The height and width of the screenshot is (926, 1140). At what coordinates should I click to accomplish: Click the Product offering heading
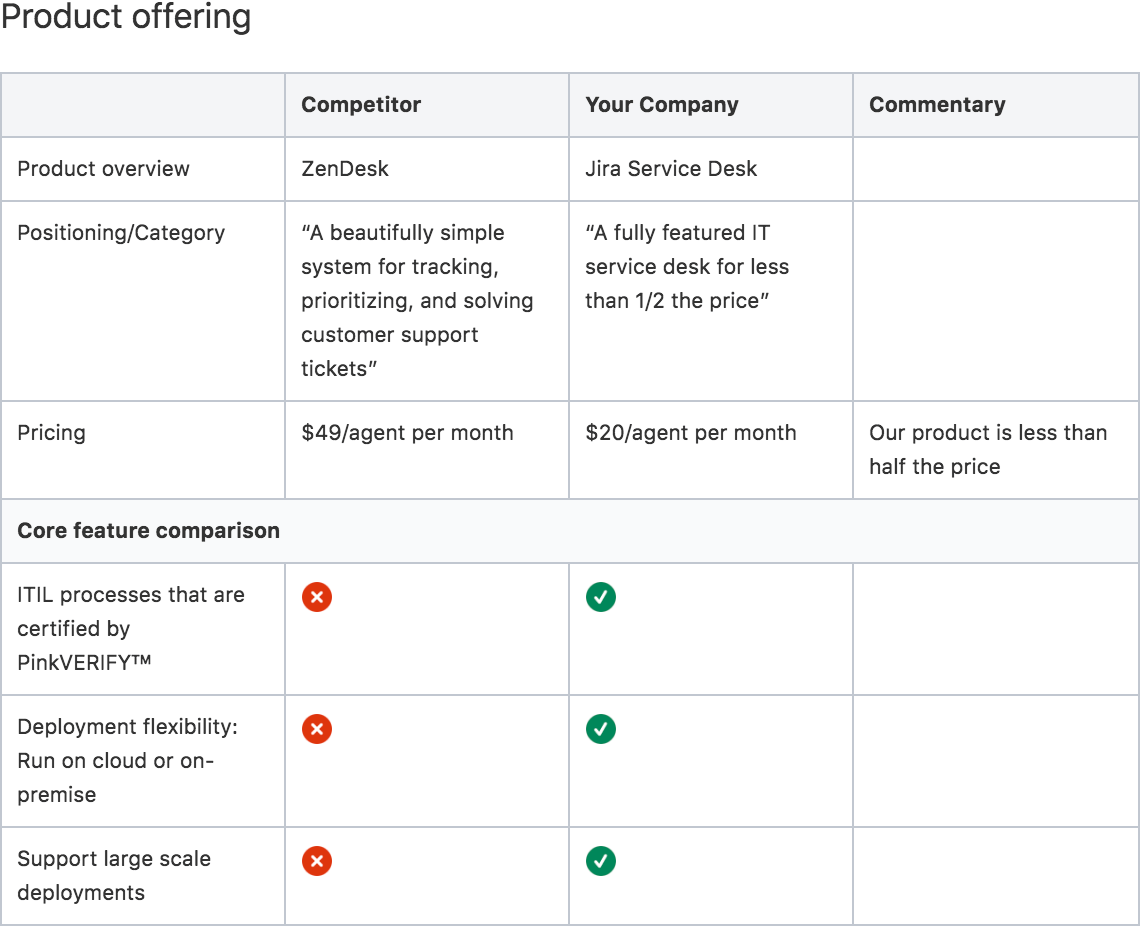pyautogui.click(x=126, y=18)
